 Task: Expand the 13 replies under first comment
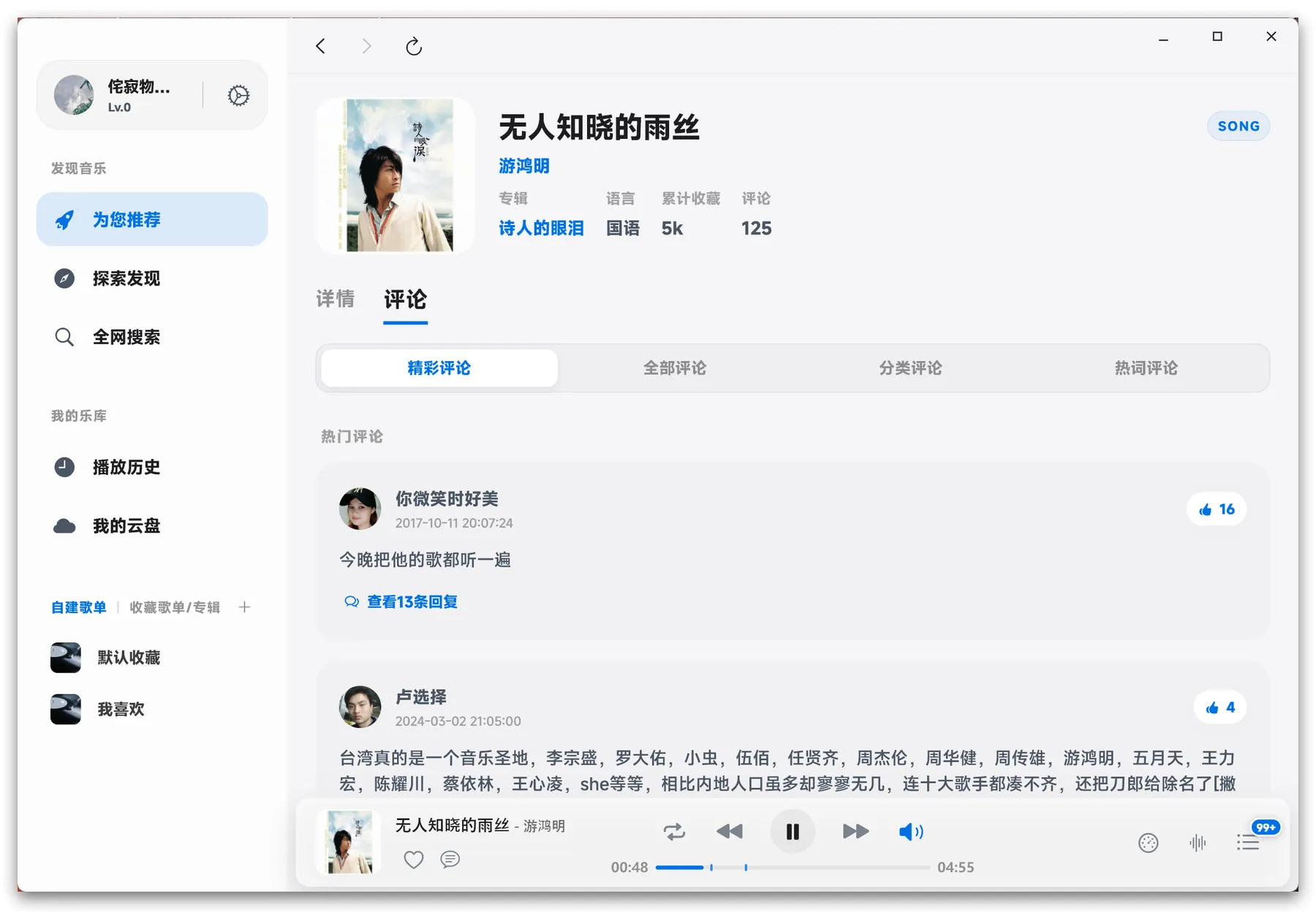[411, 601]
